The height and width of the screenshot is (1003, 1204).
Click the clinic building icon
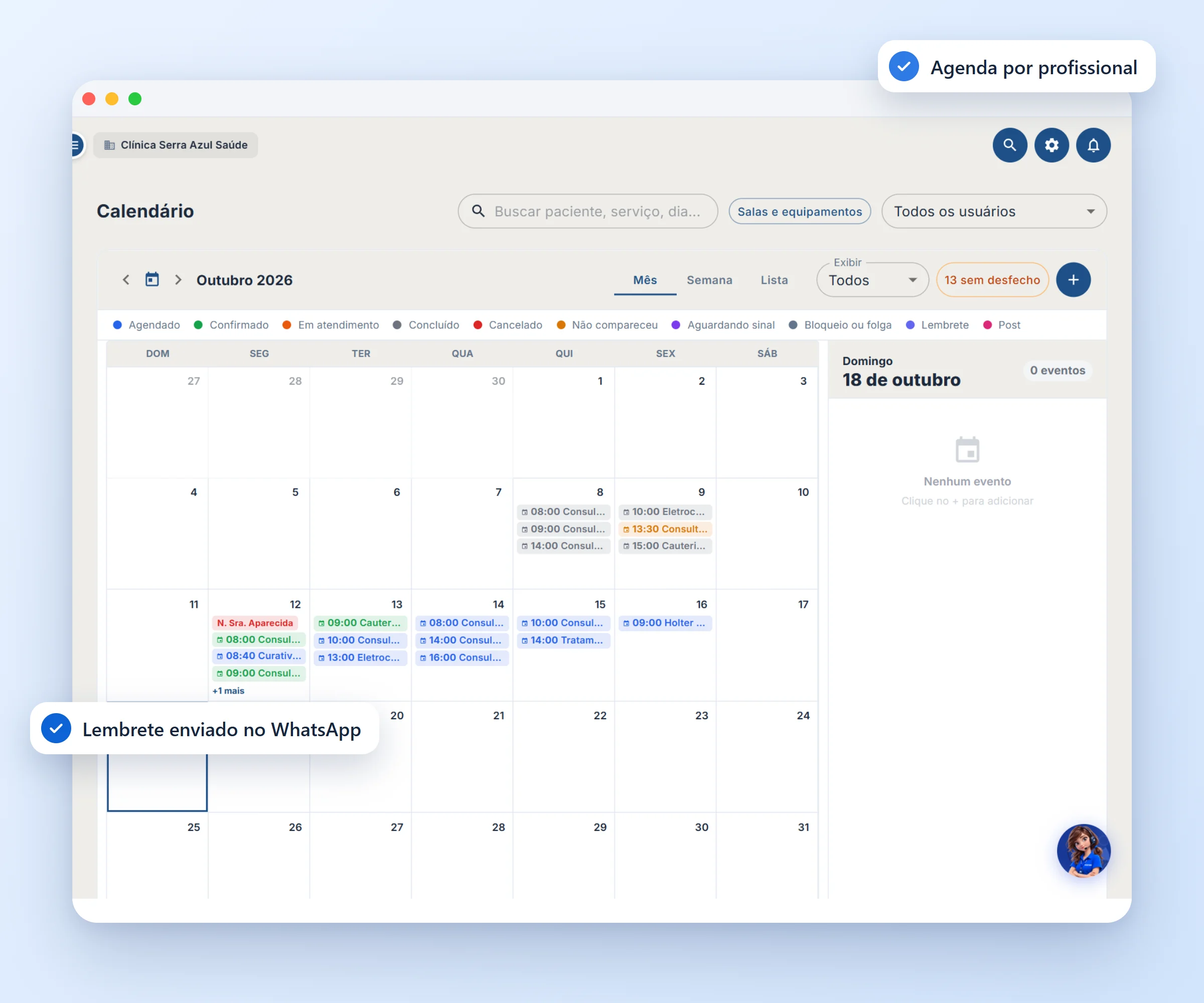click(x=109, y=145)
